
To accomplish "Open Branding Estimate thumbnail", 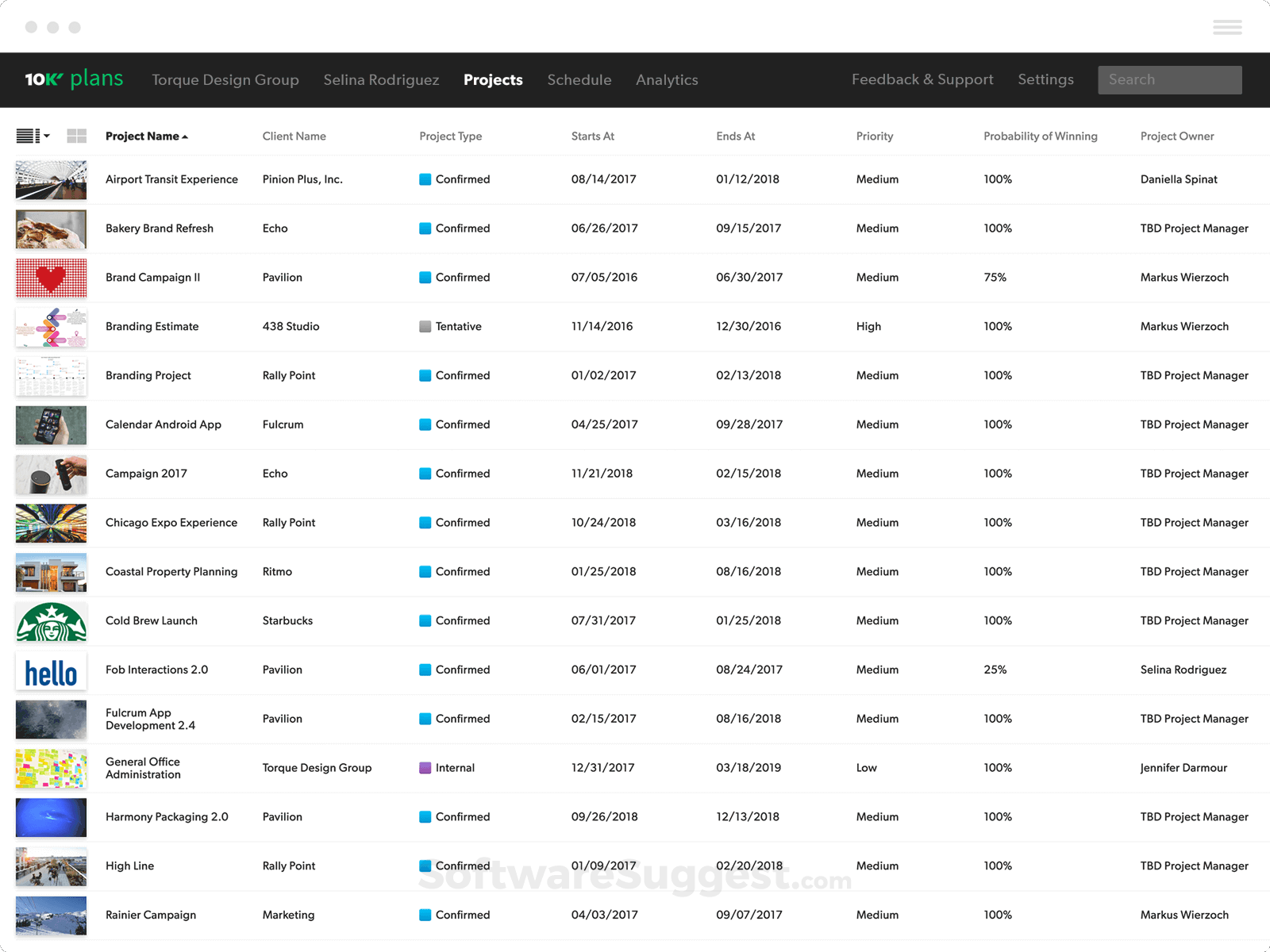I will tap(51, 328).
